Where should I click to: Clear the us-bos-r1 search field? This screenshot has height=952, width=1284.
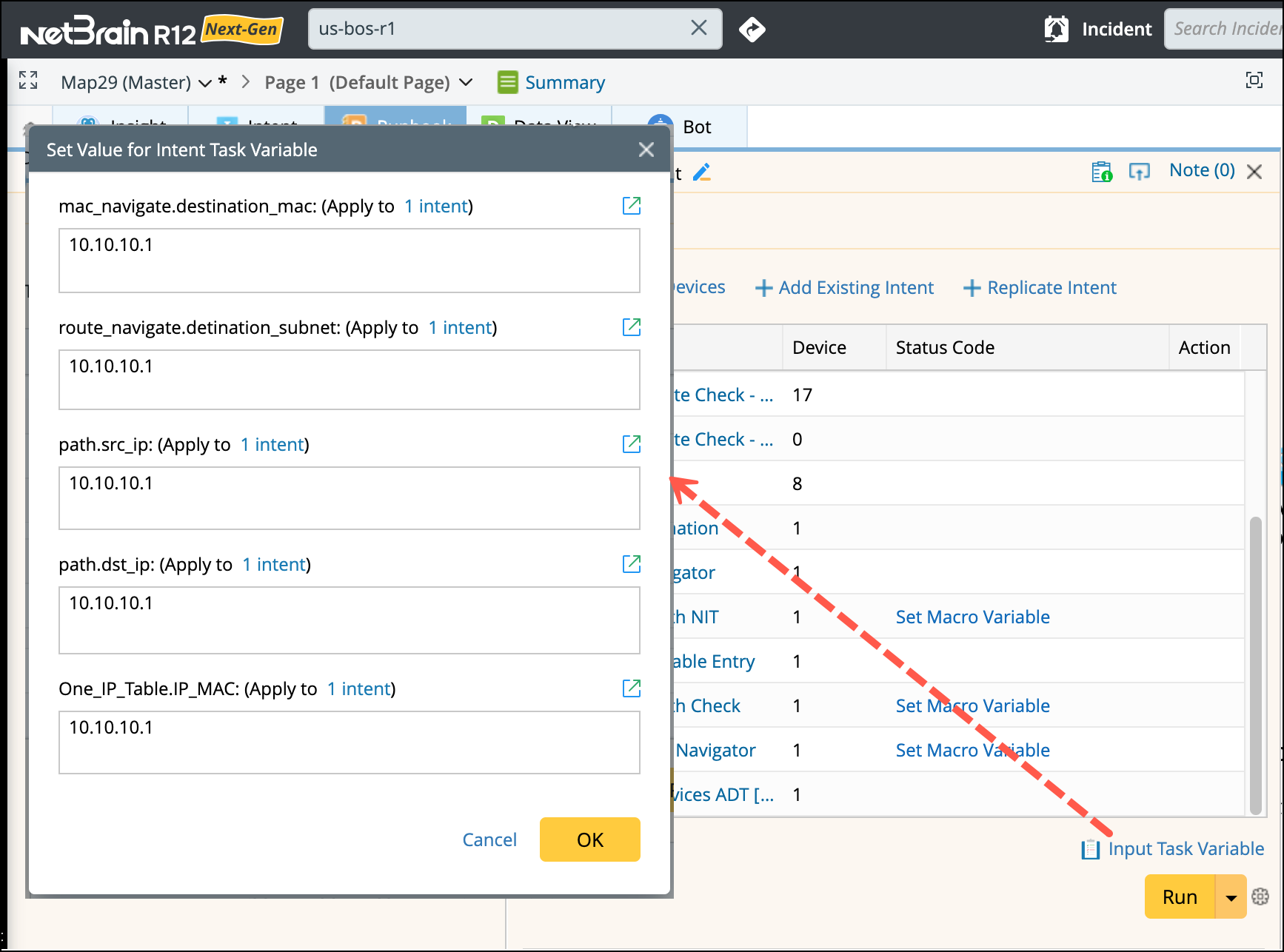(698, 28)
